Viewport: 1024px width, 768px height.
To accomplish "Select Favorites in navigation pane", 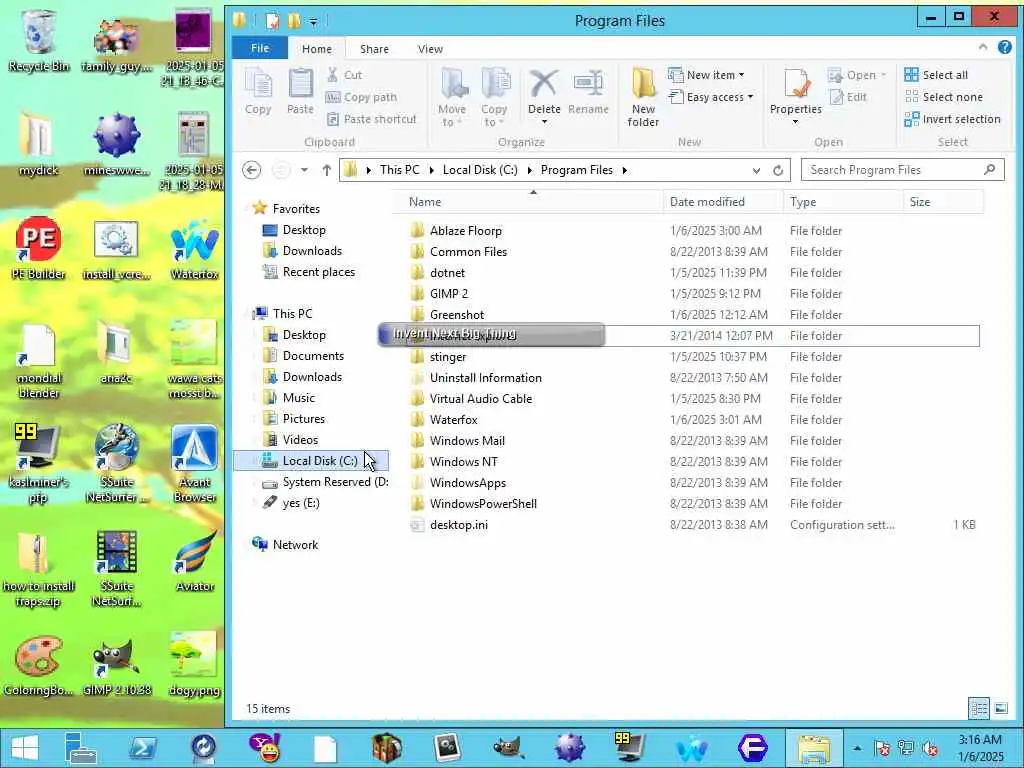I will [296, 208].
